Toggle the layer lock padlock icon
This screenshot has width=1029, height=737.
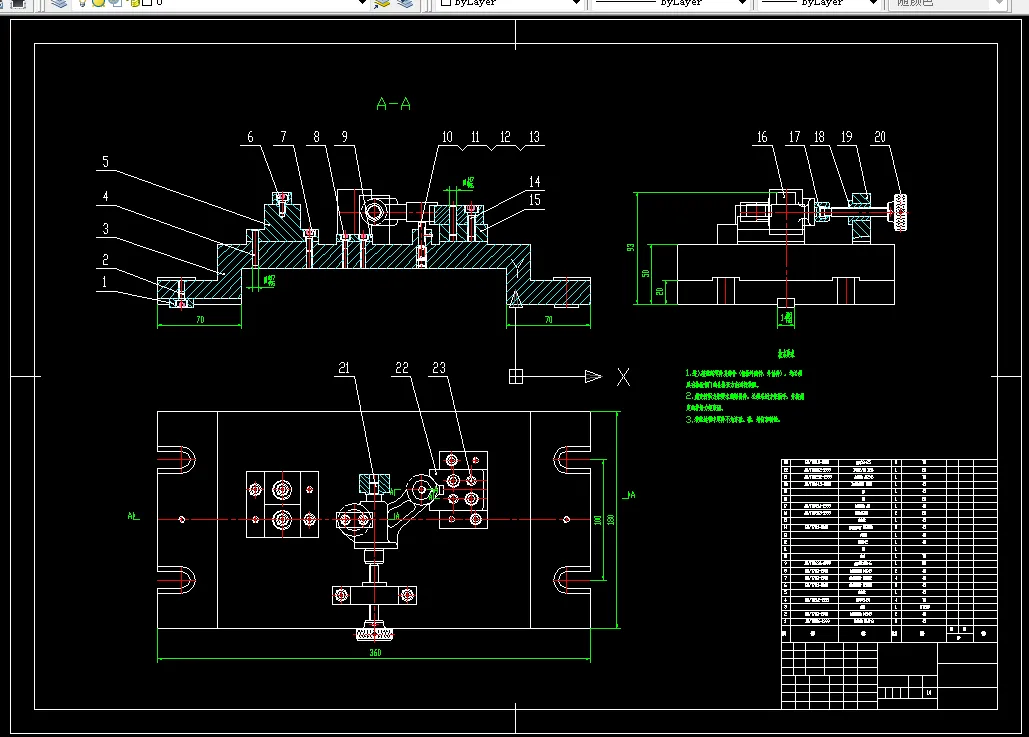(x=135, y=3)
